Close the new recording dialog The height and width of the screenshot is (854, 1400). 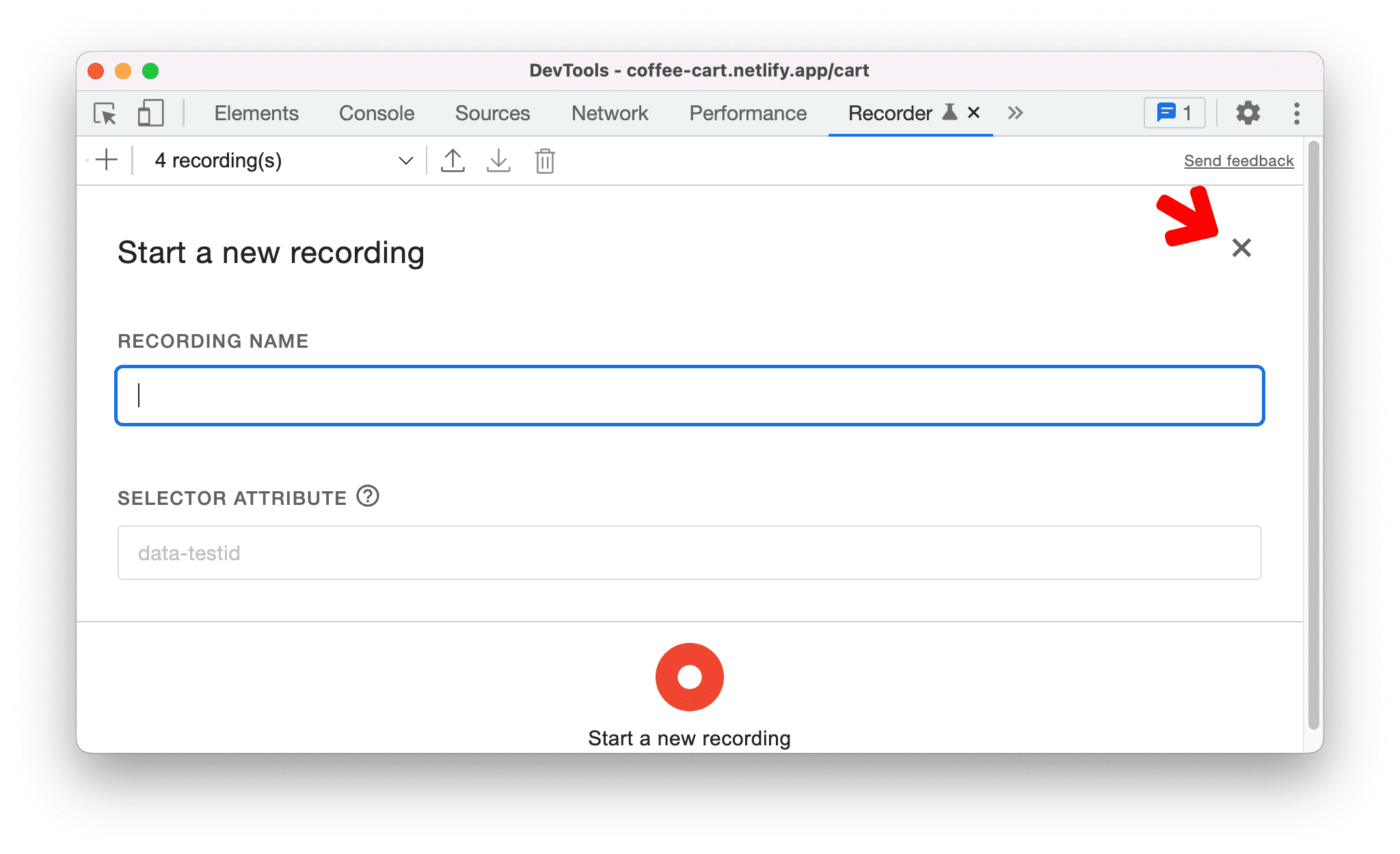click(x=1240, y=247)
